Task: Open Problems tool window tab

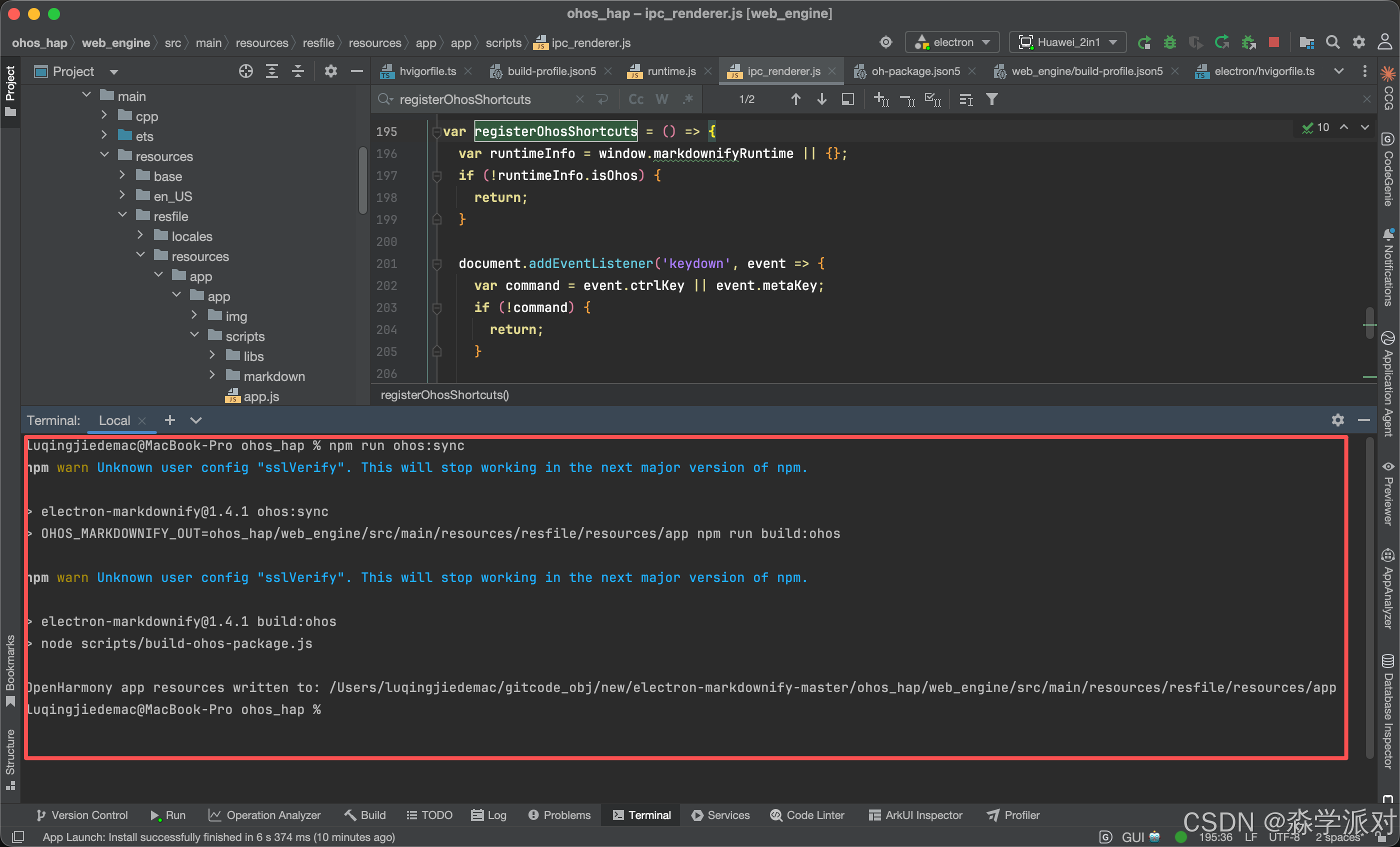Action: pyautogui.click(x=559, y=815)
